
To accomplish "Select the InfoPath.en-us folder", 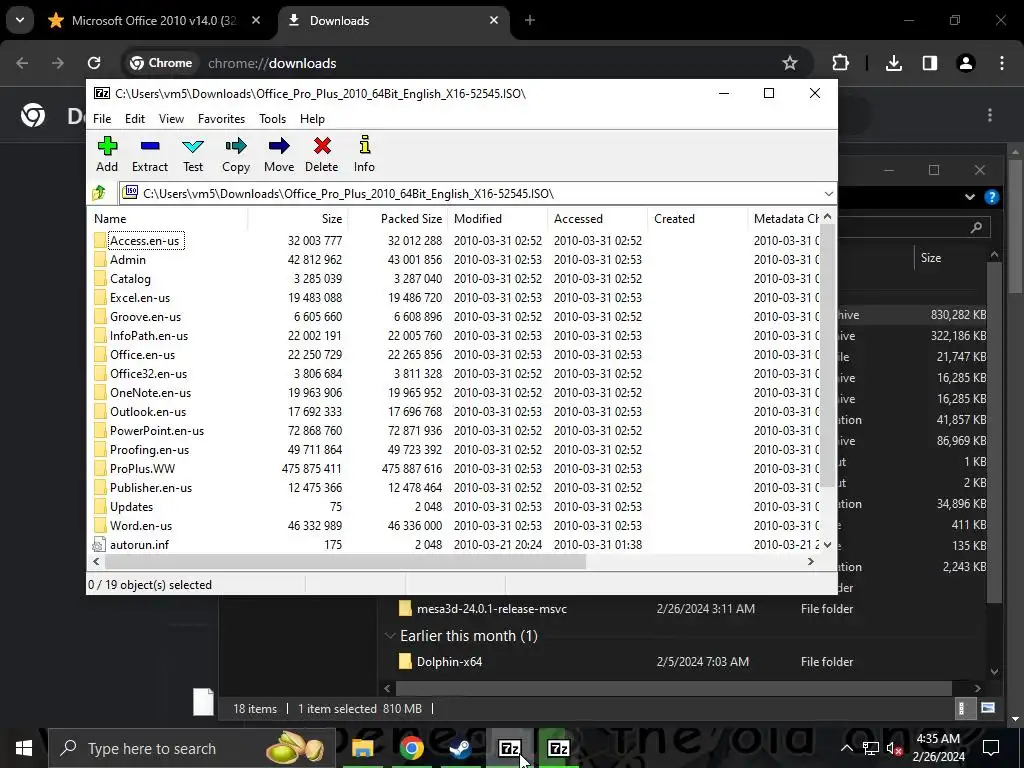I will [149, 336].
